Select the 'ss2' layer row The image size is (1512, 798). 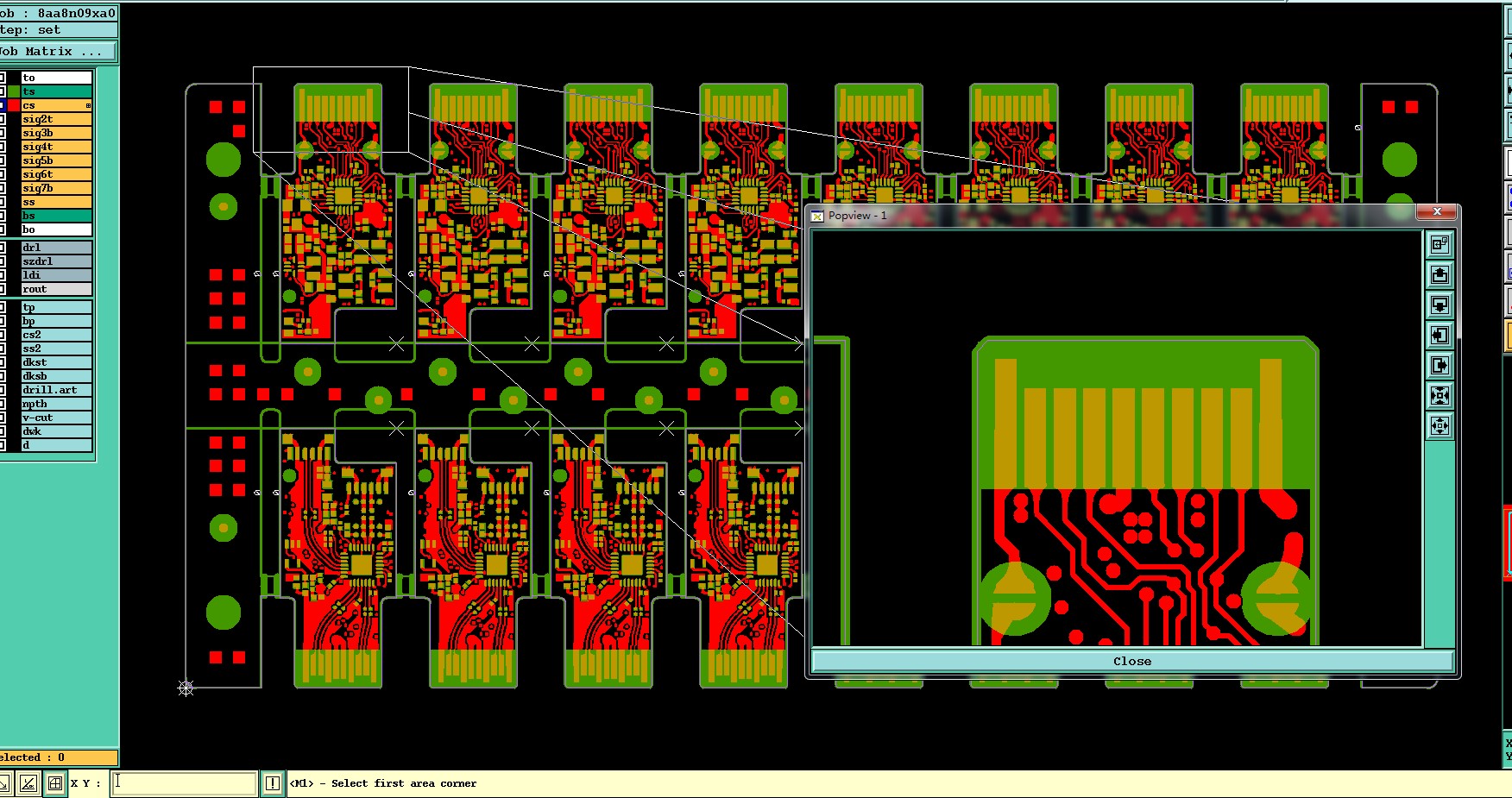coord(56,349)
